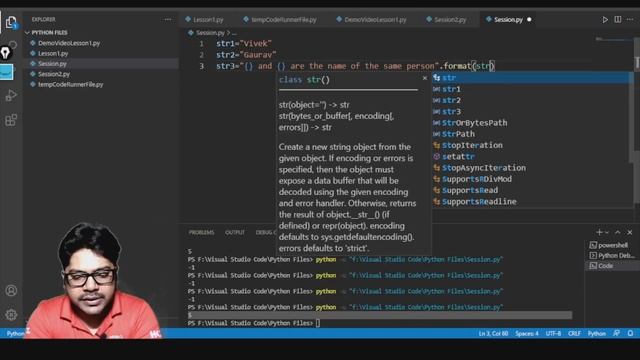Maximize the terminal panel with the caret
The height and width of the screenshot is (360, 640).
point(618,232)
